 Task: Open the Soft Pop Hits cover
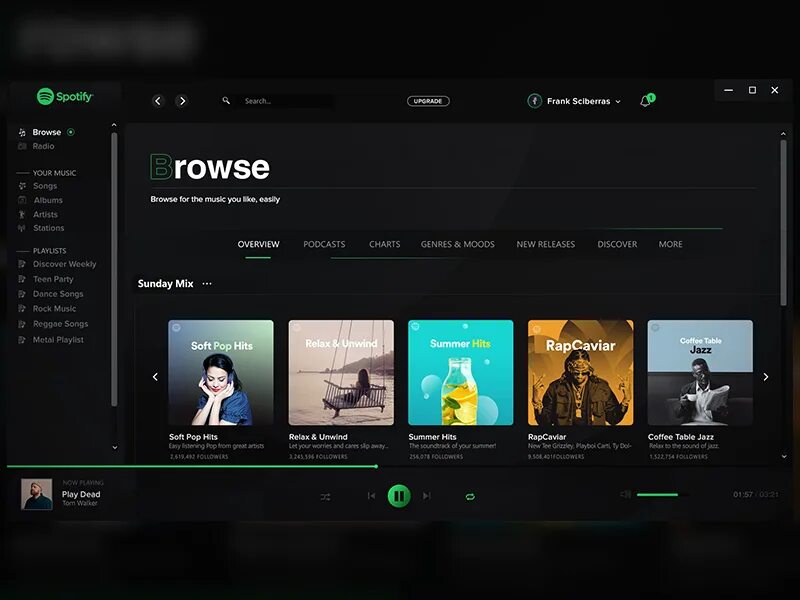pos(221,372)
